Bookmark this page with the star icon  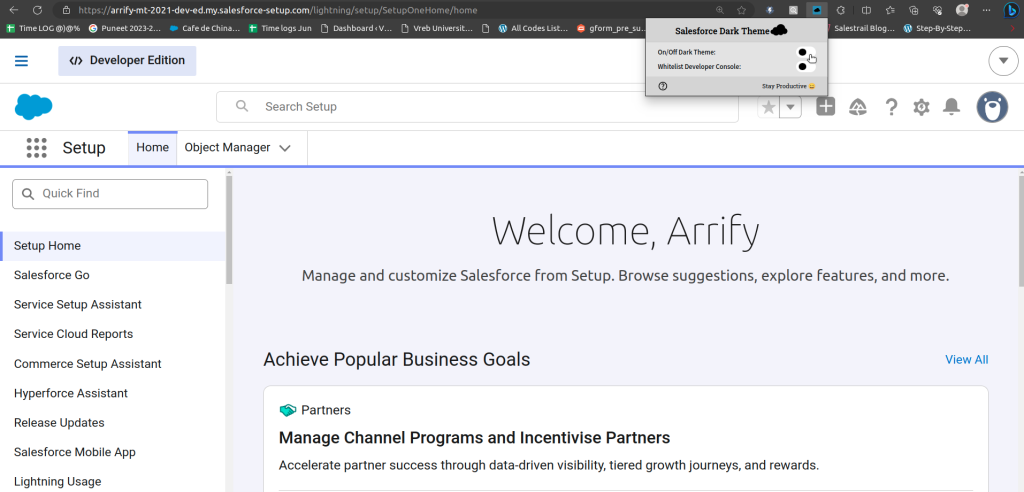click(x=741, y=10)
